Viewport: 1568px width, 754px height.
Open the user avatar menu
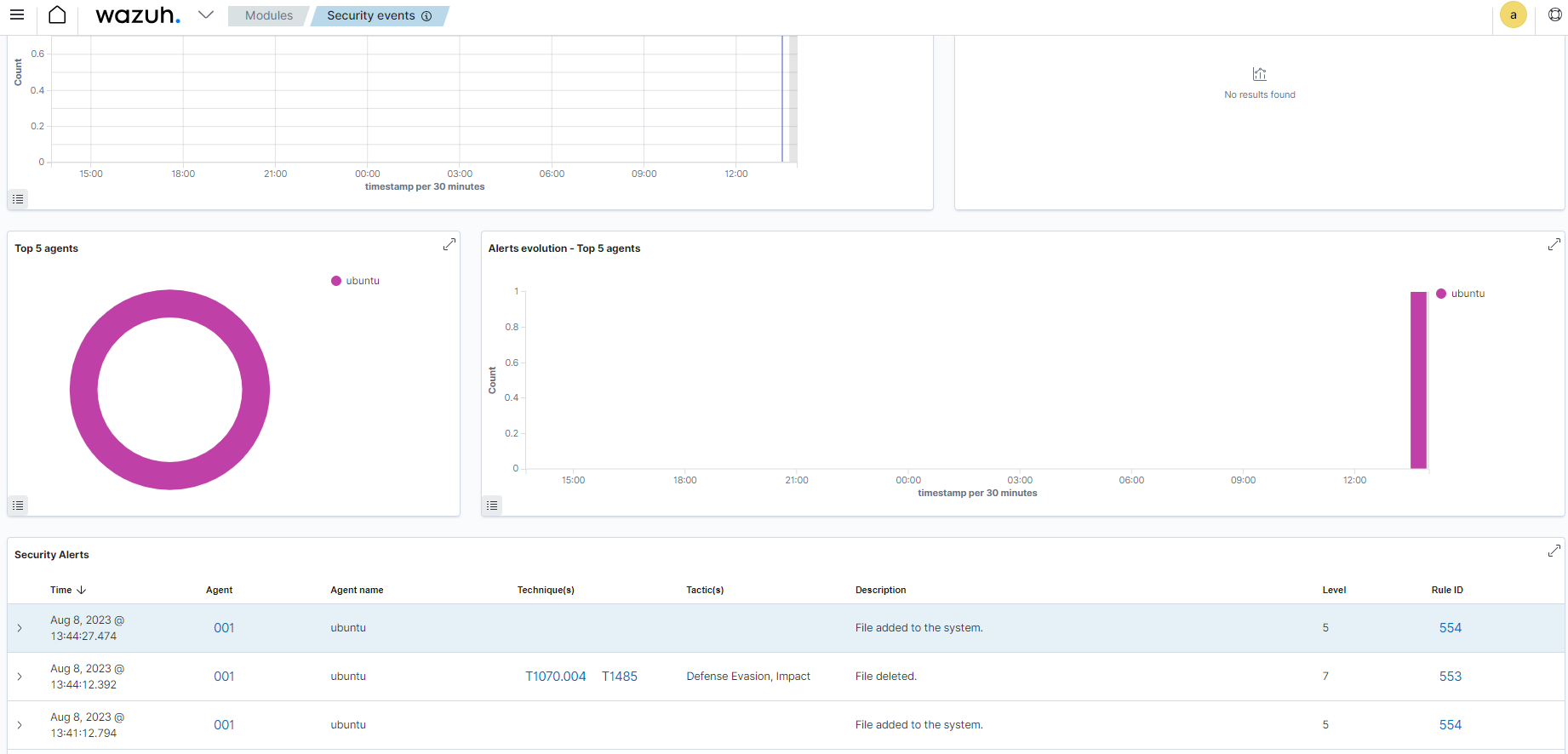pos(1513,15)
